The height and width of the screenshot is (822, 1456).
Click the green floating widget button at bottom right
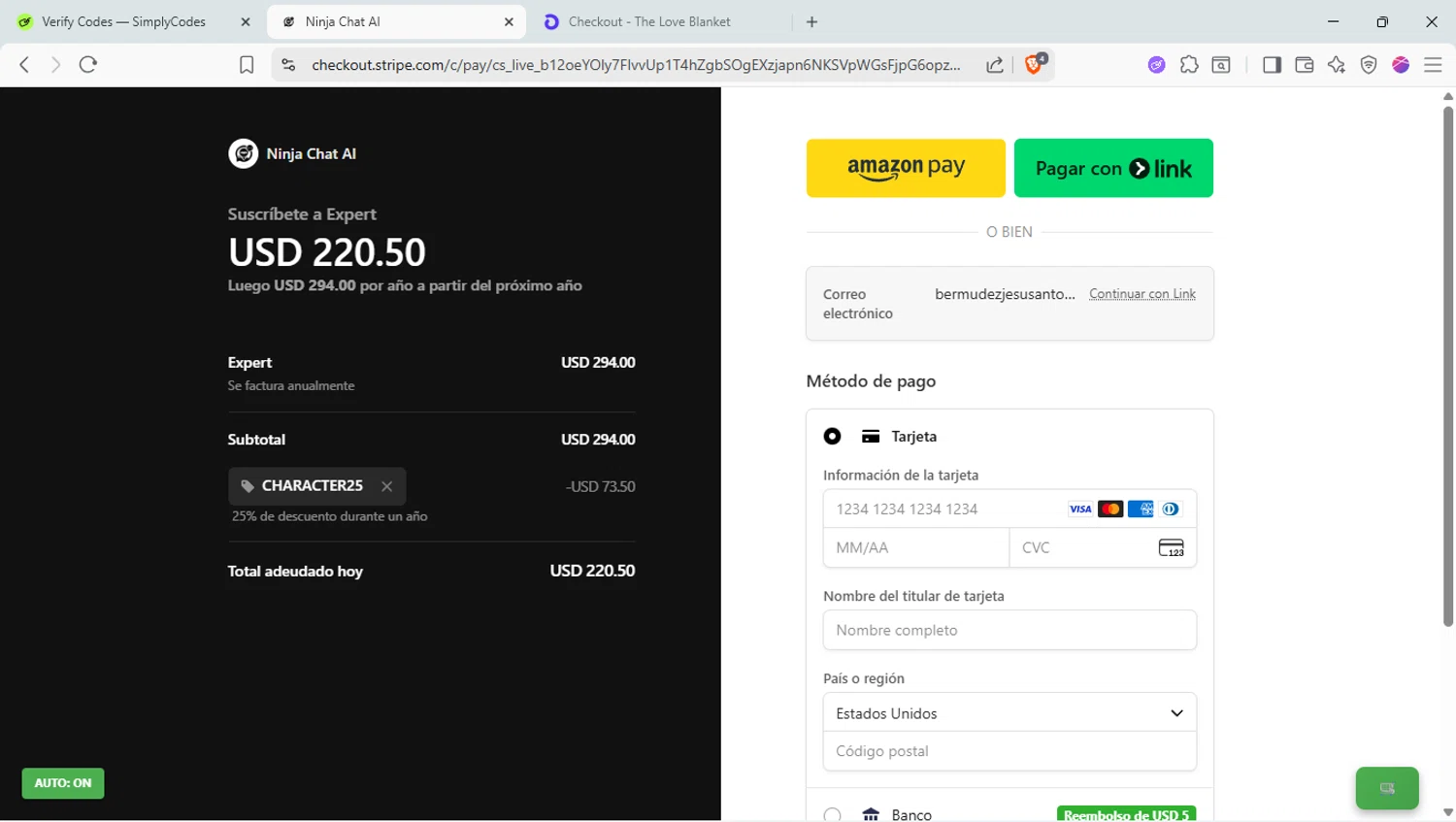(x=1387, y=788)
